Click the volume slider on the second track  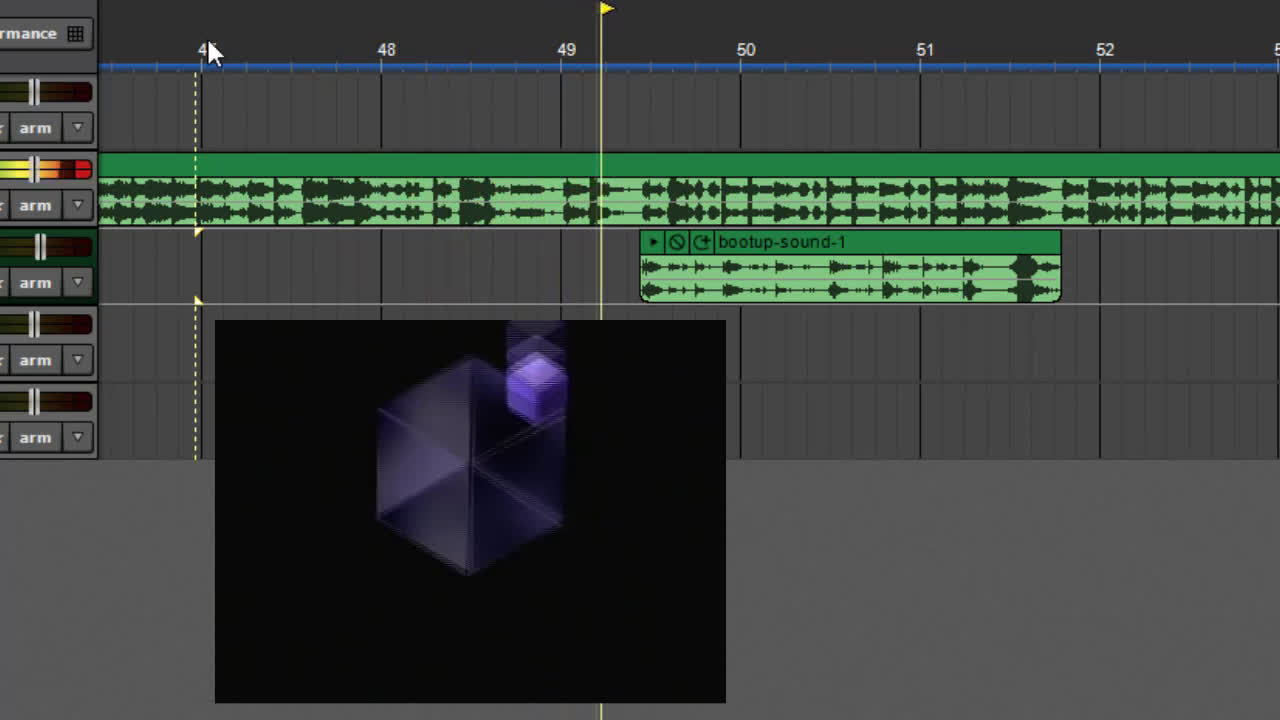[x=34, y=170]
